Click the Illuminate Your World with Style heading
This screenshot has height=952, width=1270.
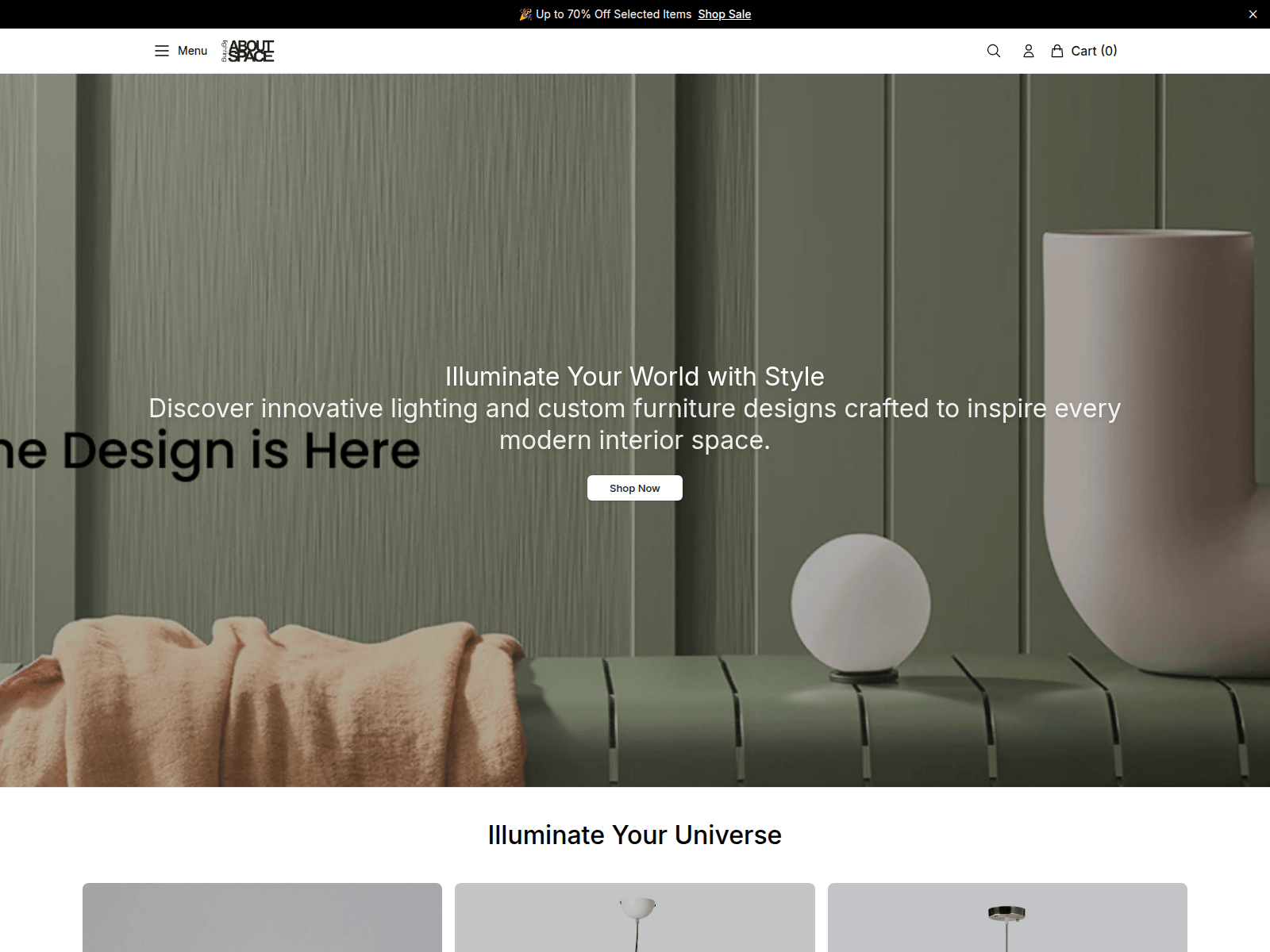pos(635,376)
